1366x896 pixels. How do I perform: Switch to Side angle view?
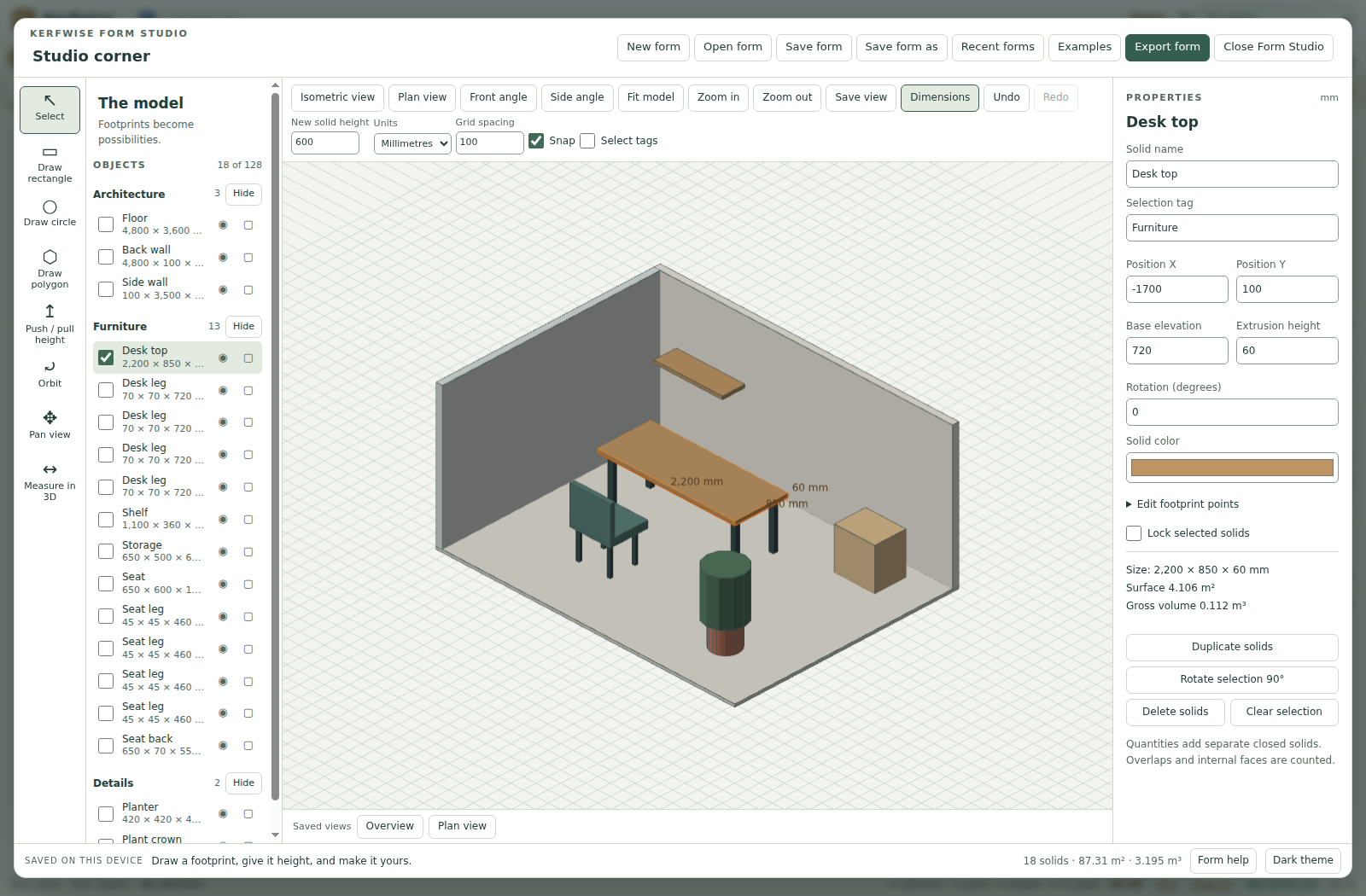tap(577, 97)
